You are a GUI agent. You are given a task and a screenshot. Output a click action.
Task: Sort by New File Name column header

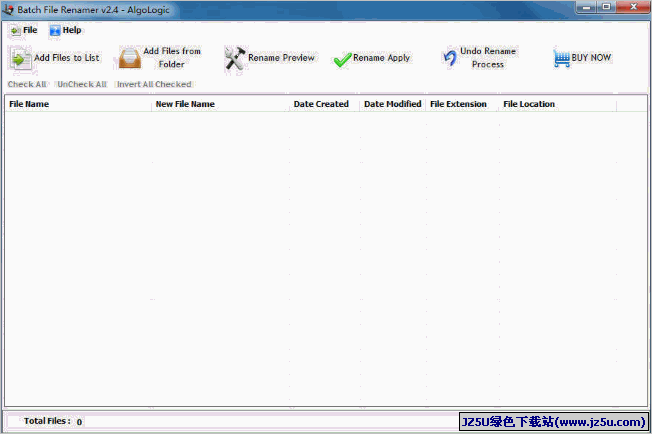220,104
